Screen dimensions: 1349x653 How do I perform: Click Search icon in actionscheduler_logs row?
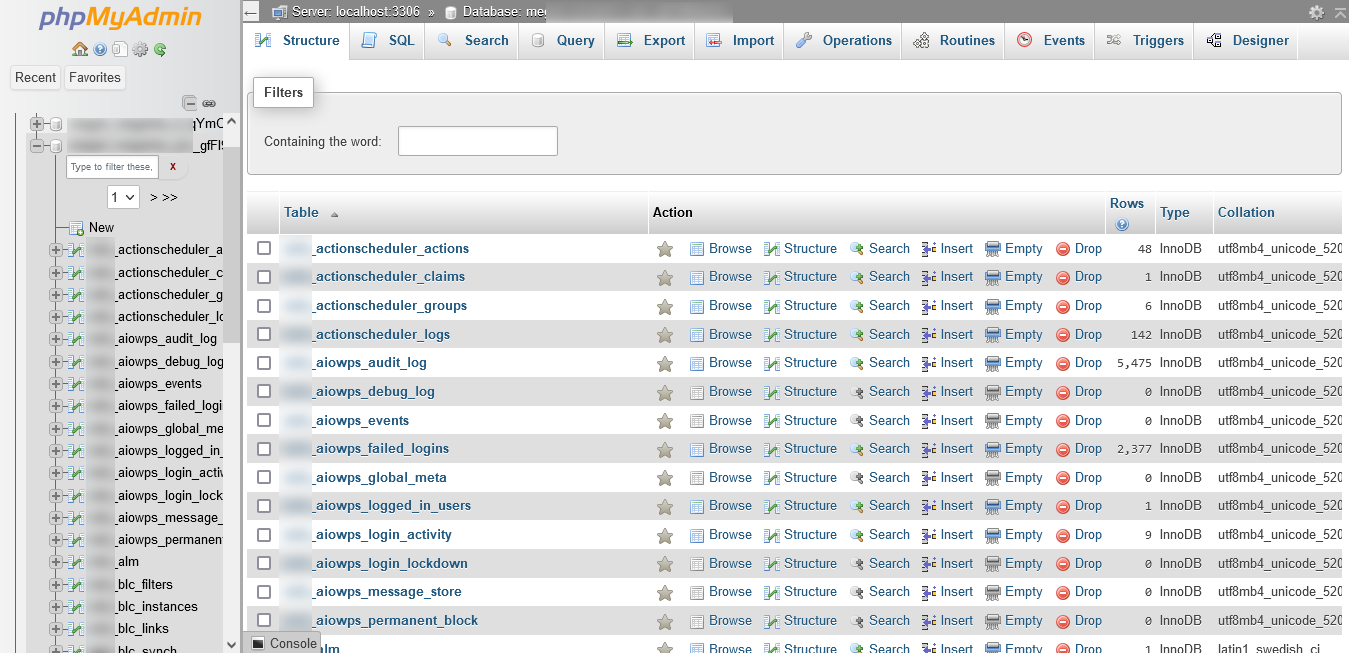click(857, 335)
